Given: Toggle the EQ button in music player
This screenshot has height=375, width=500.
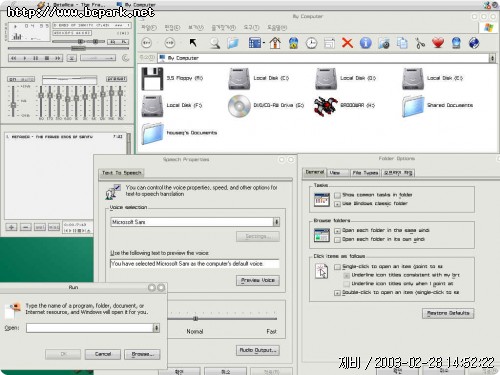Looking at the screenshot, I should pos(113,42).
